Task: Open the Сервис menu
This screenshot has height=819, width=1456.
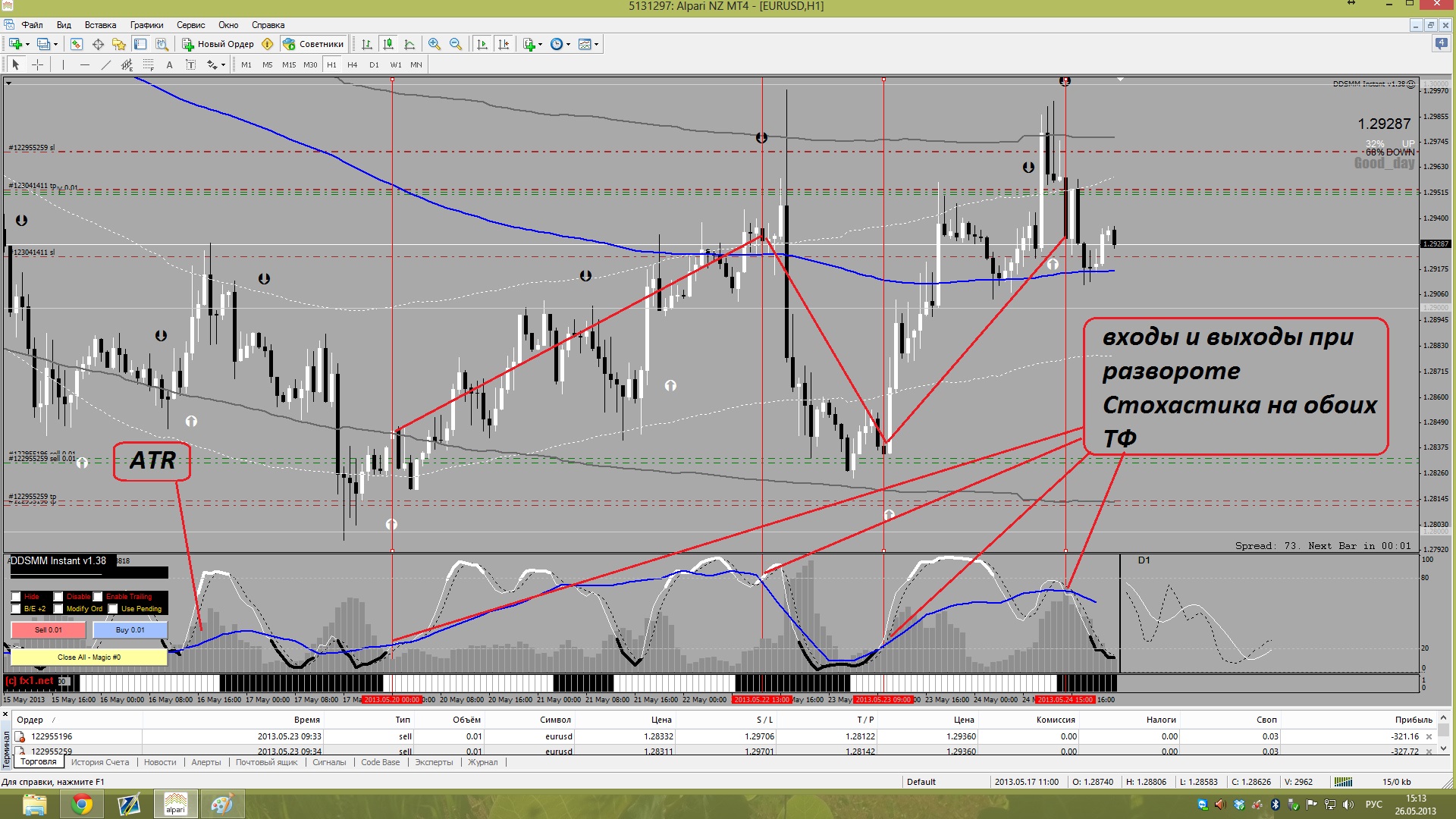Action: coord(190,25)
